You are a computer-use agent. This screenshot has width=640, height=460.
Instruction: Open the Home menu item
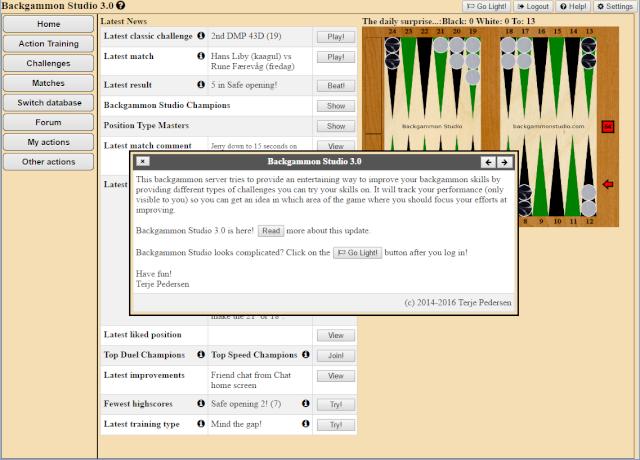click(x=49, y=24)
